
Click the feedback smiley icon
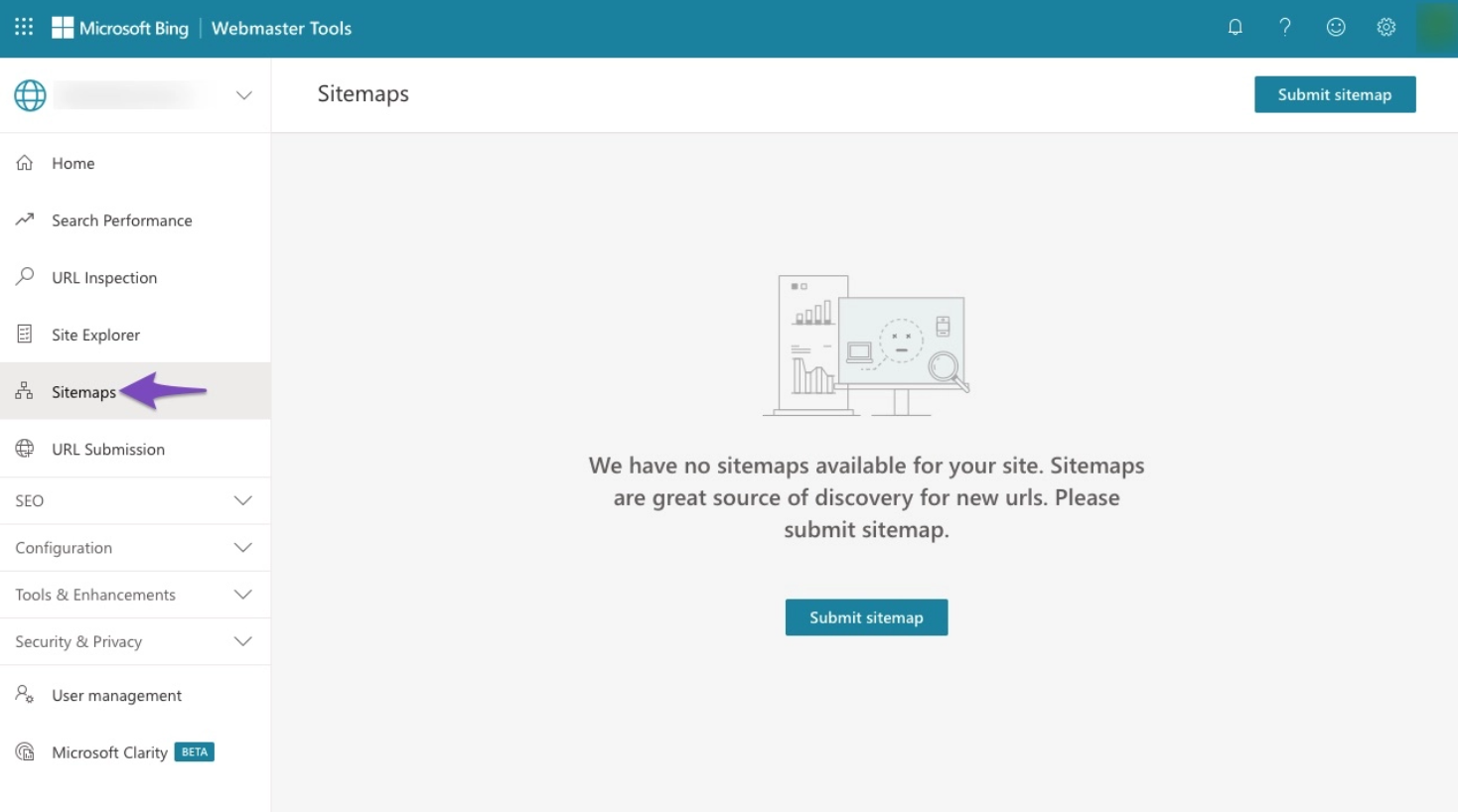coord(1335,27)
